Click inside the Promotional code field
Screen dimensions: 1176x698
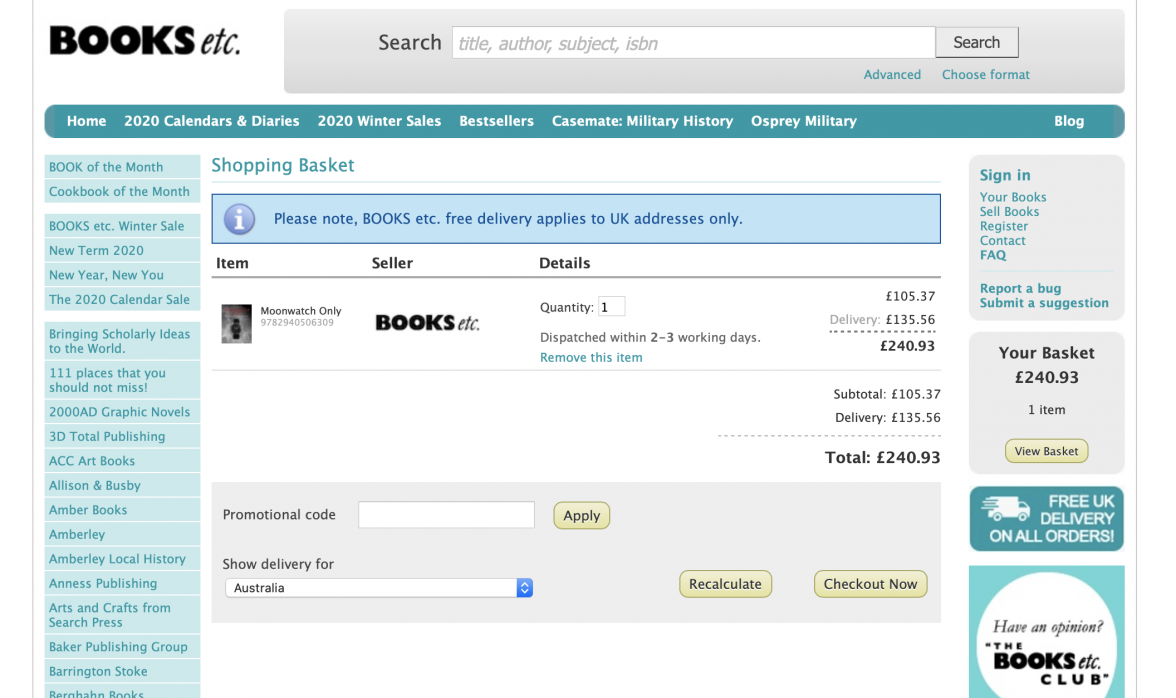click(x=446, y=514)
